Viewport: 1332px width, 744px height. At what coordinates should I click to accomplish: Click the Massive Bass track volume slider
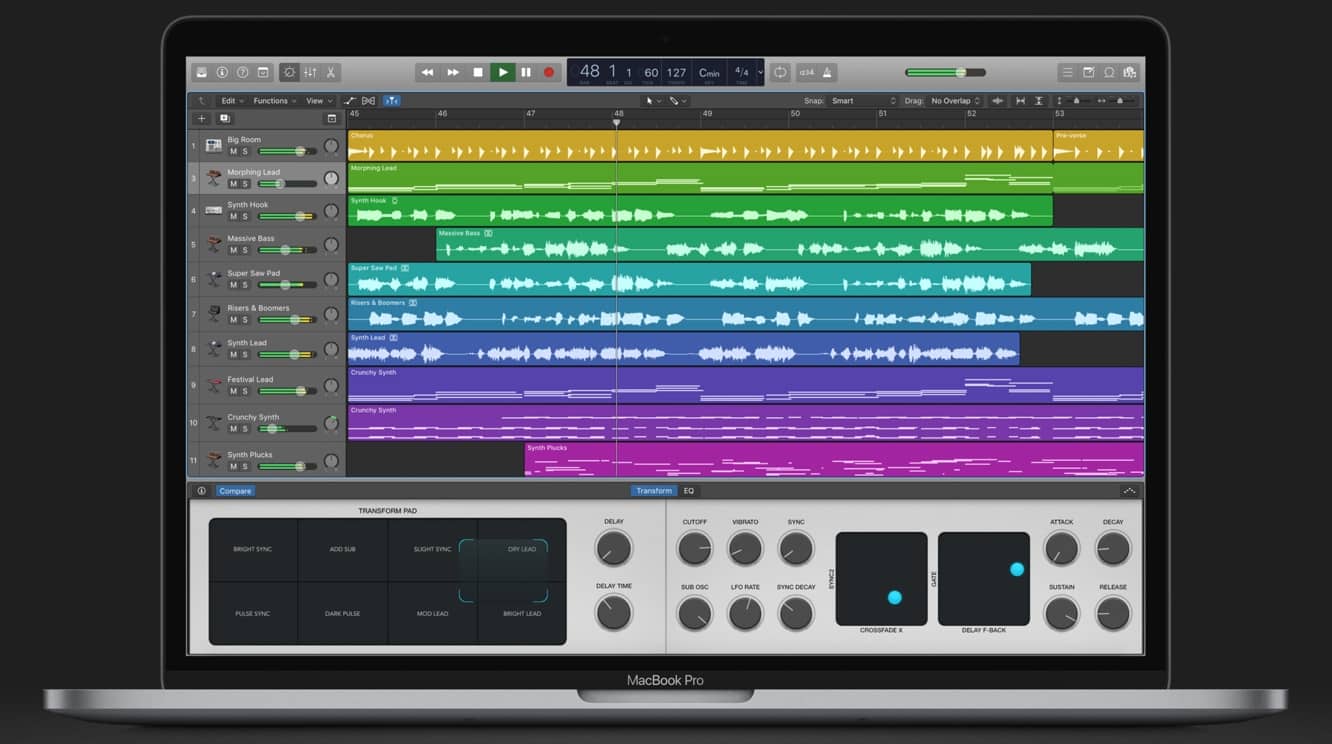(287, 250)
